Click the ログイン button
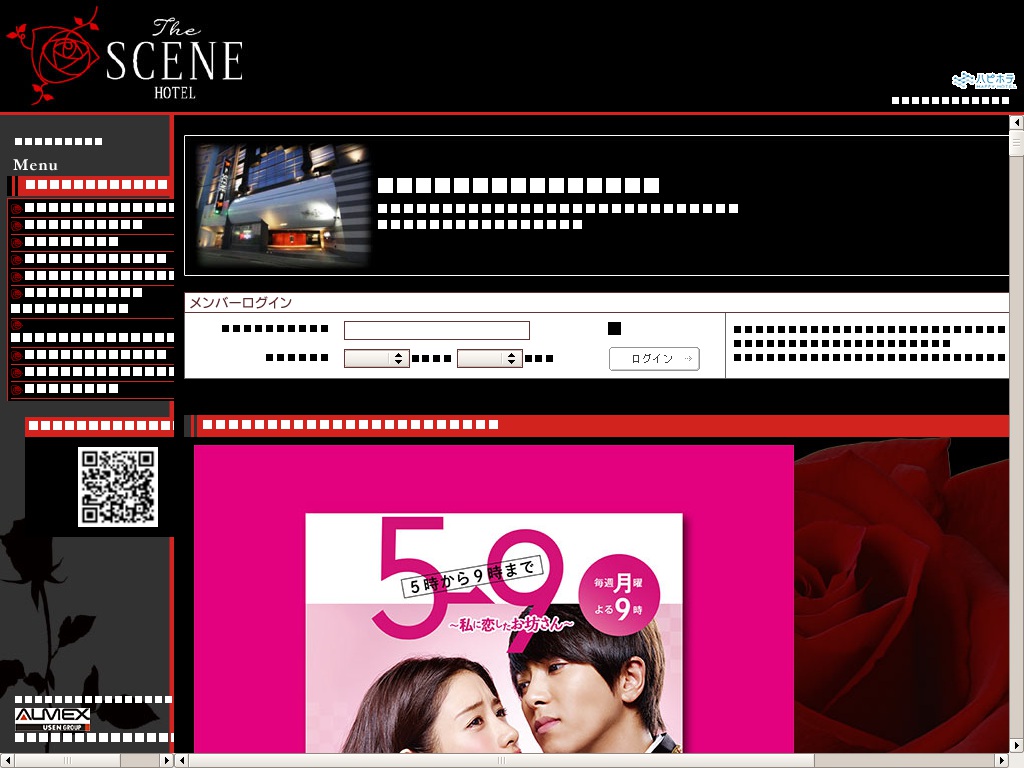Viewport: 1024px width, 768px height. coord(654,359)
